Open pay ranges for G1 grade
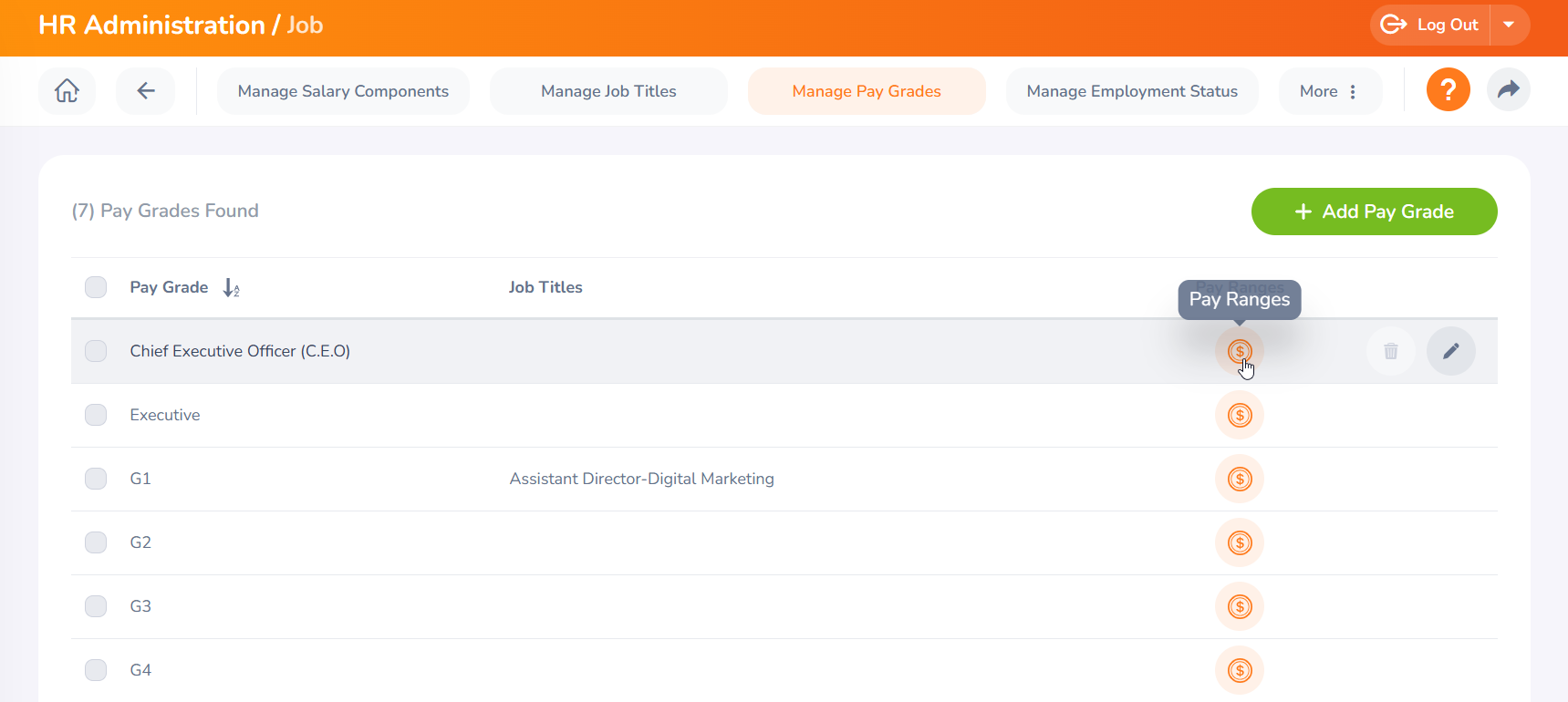Screen dimensions: 1568x702 pos(1239,480)
